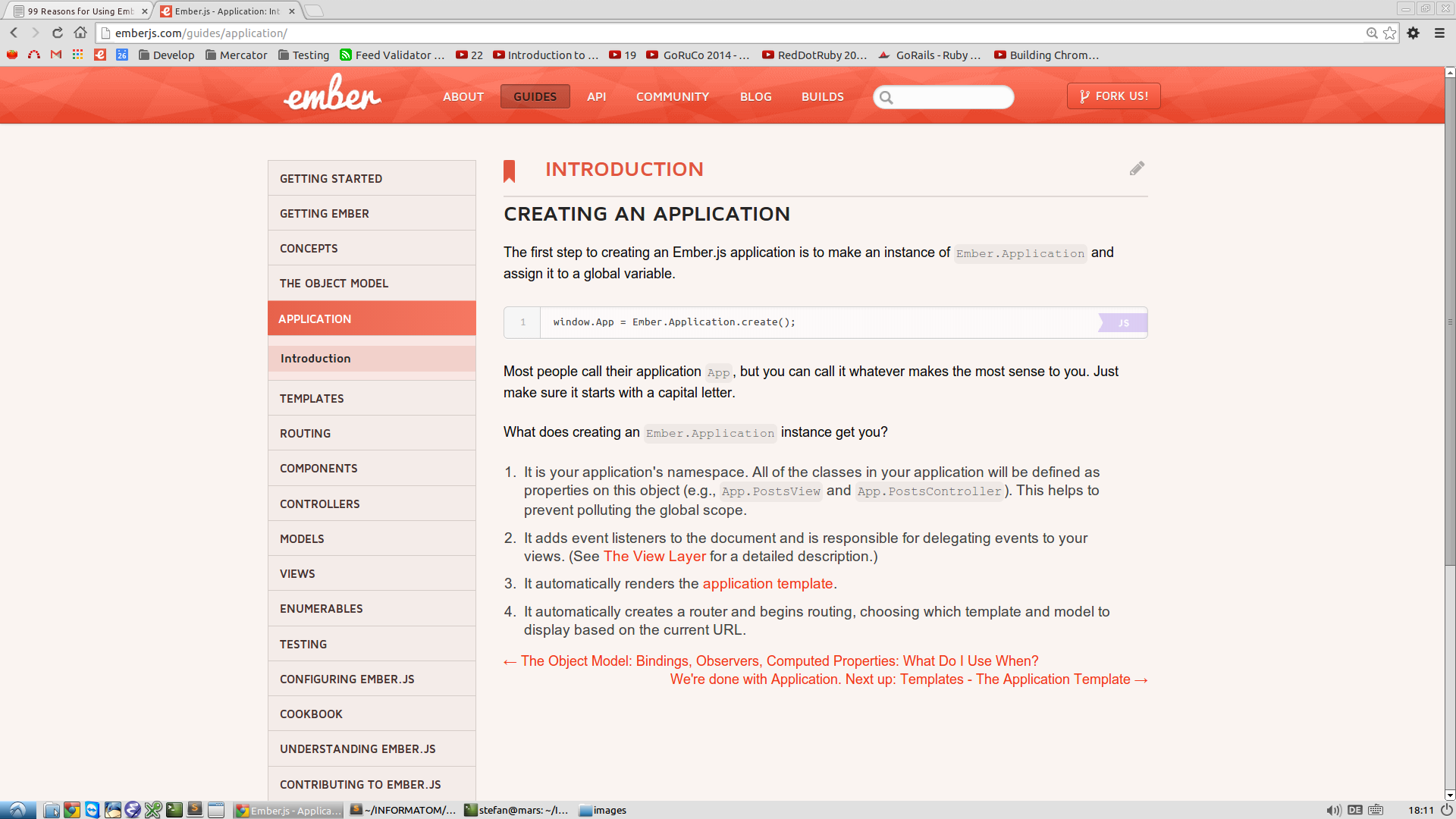Open the API page in header
The width and height of the screenshot is (1456, 819).
pos(597,96)
